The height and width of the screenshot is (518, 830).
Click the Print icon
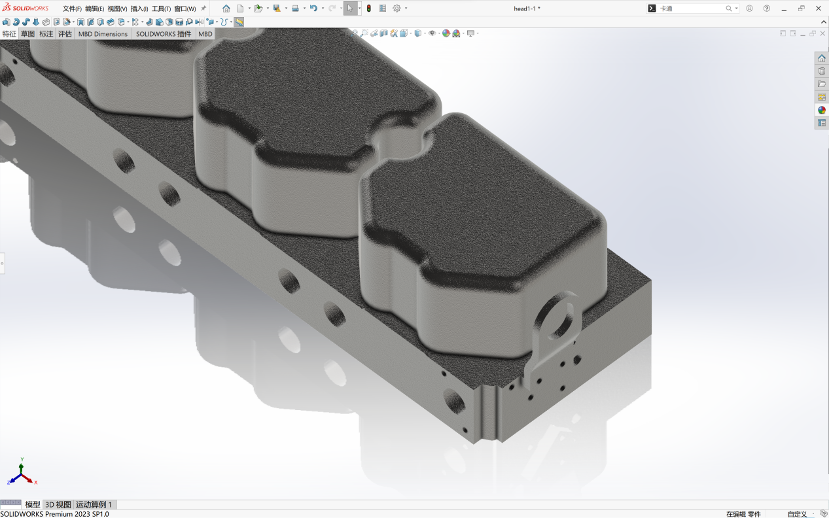(x=295, y=8)
